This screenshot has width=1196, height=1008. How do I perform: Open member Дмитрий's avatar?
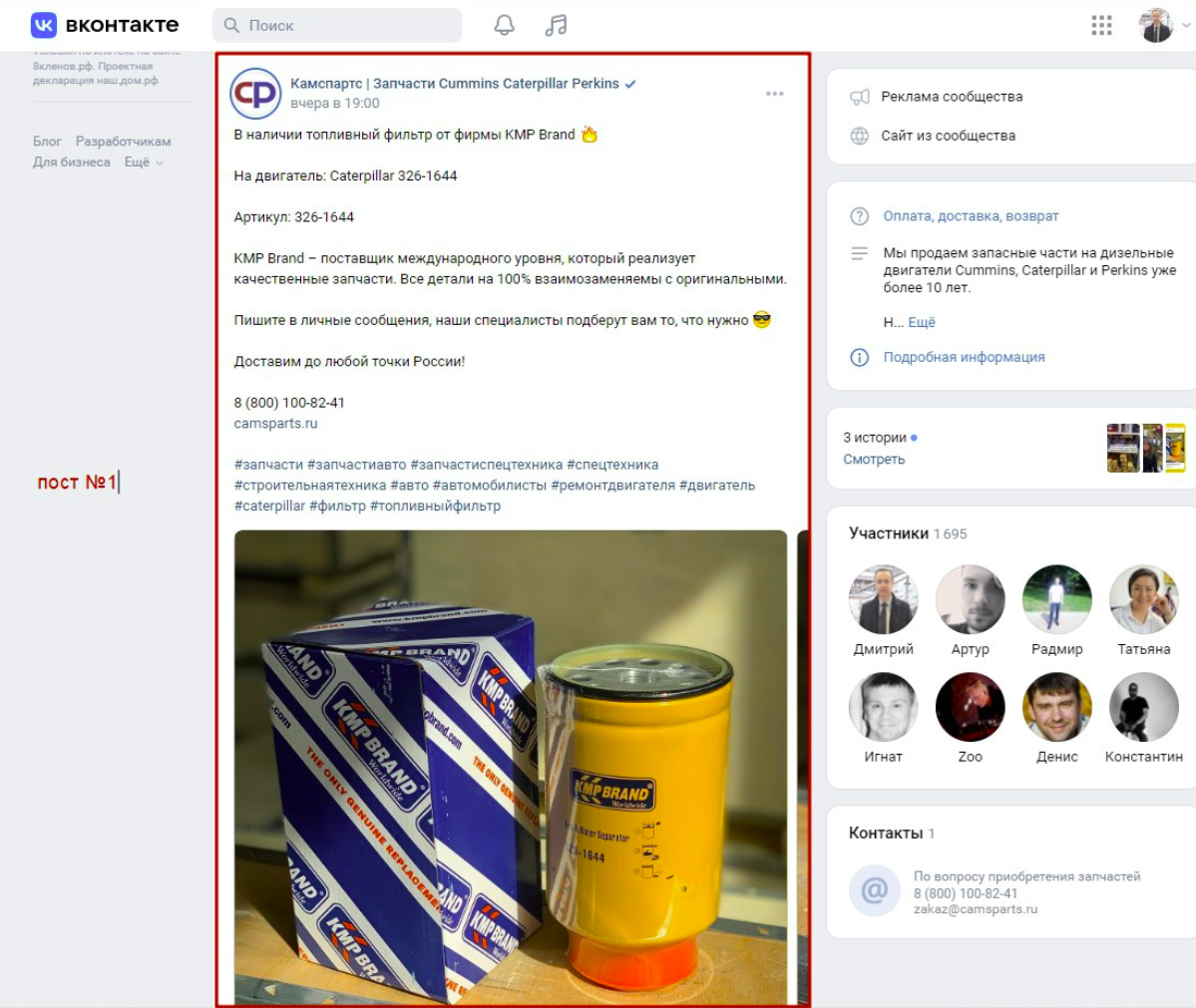(883, 599)
